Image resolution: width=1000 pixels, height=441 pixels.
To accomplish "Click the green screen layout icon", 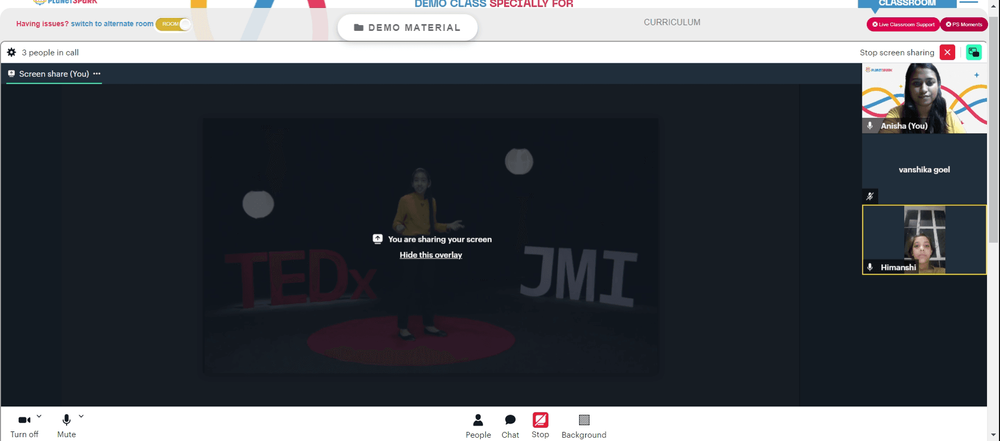I will pyautogui.click(x=974, y=52).
